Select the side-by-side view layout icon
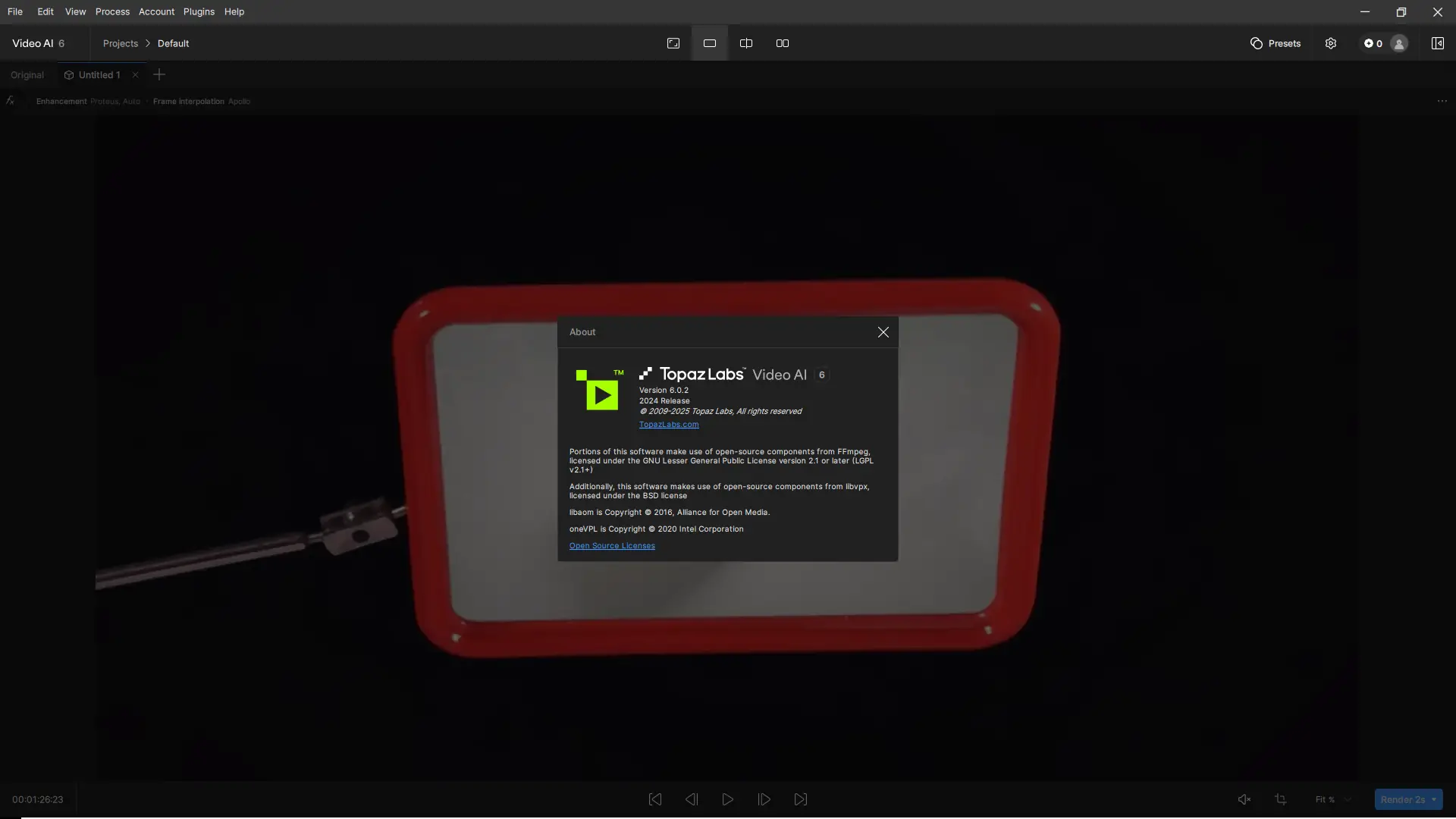Screen dimensions: 1456x819 [x=783, y=43]
